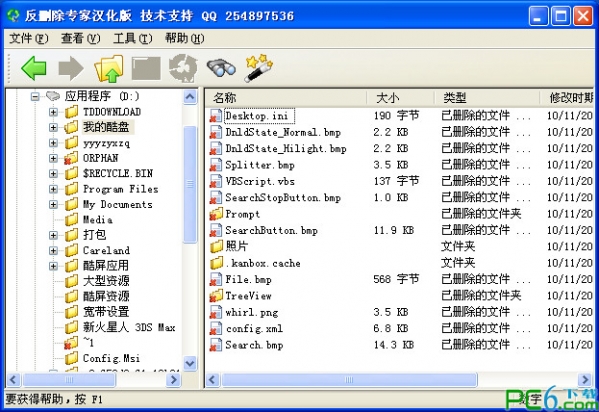Image resolution: width=599 pixels, height=412 pixels.
Task: Click the TreeView deleted folder icon
Action: click(x=216, y=296)
